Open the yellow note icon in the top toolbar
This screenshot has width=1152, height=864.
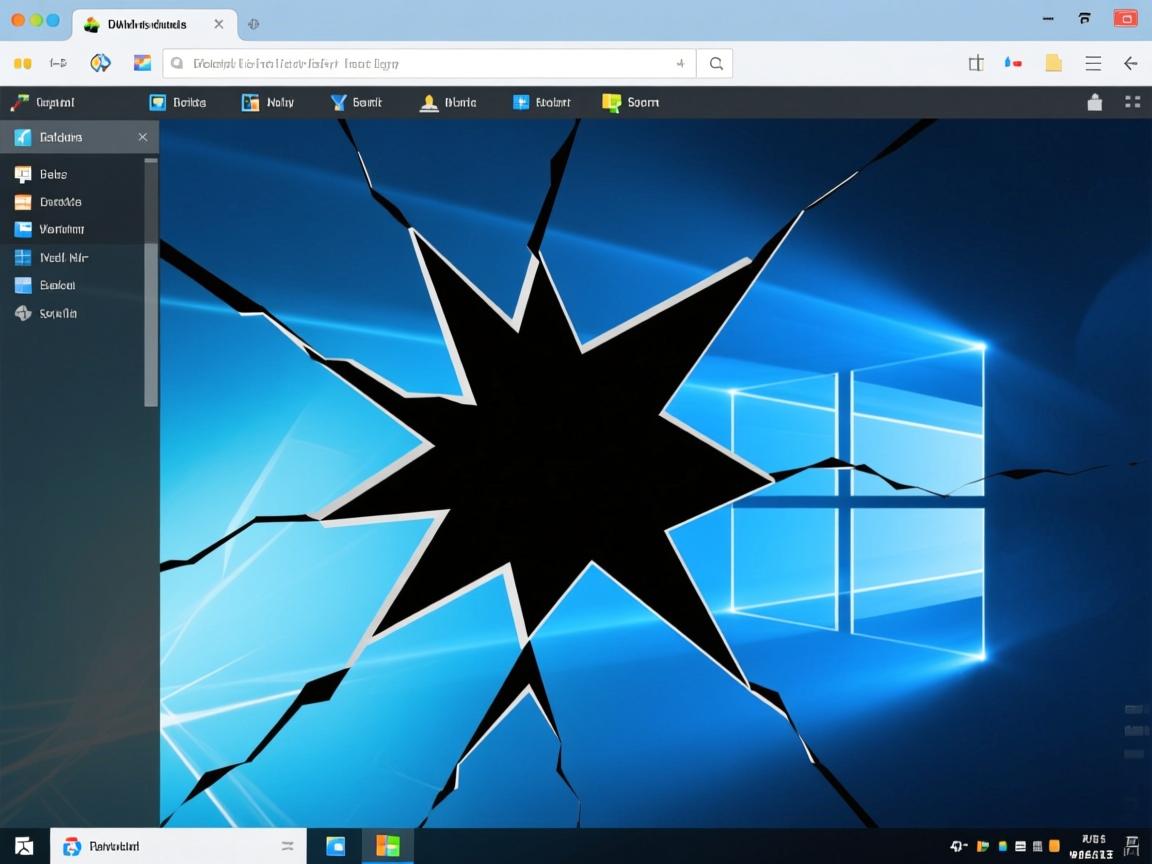coord(1053,63)
